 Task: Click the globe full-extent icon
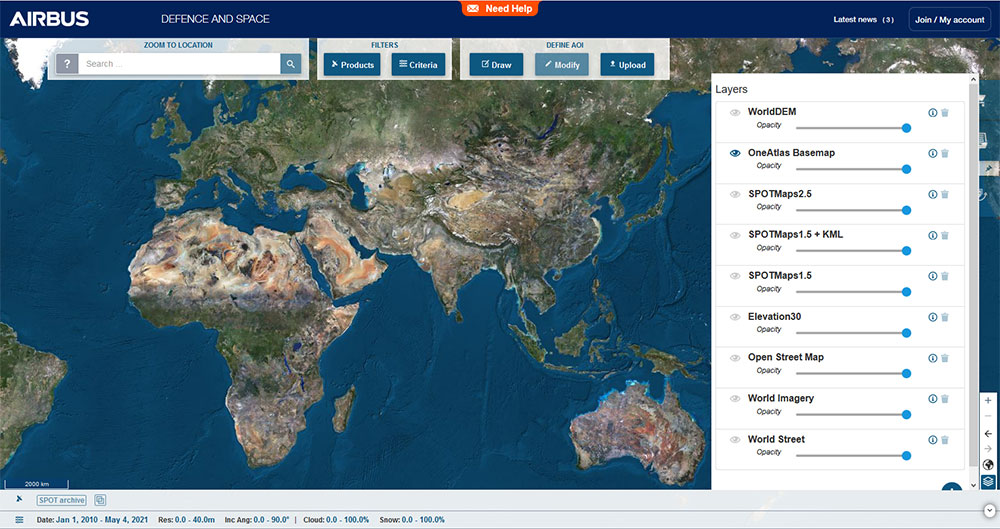click(988, 464)
